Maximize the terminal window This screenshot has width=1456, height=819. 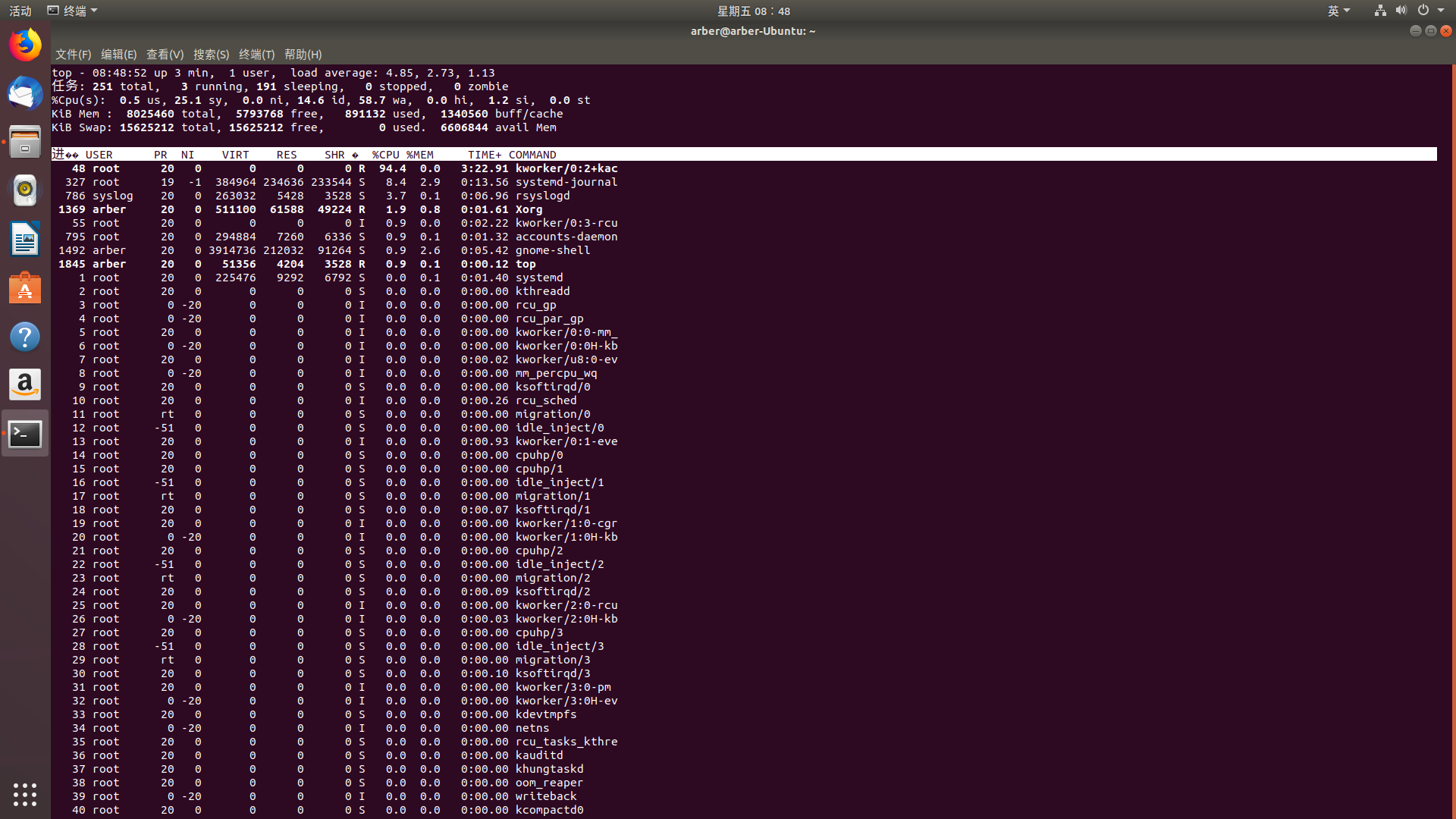tap(1430, 31)
